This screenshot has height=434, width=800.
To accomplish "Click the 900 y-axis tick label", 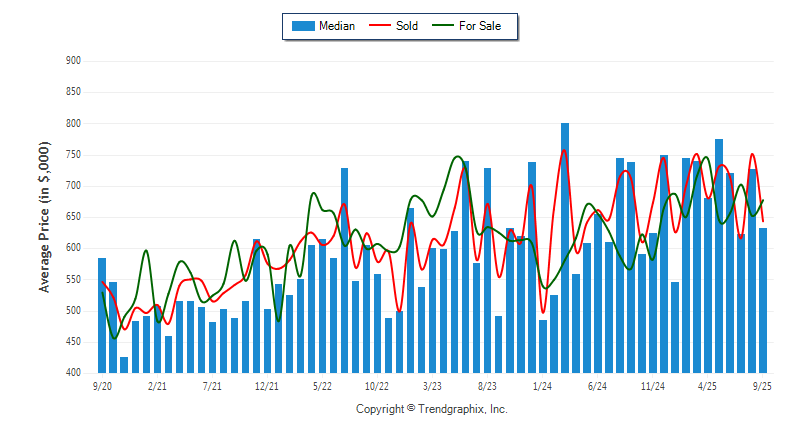I will pos(72,61).
